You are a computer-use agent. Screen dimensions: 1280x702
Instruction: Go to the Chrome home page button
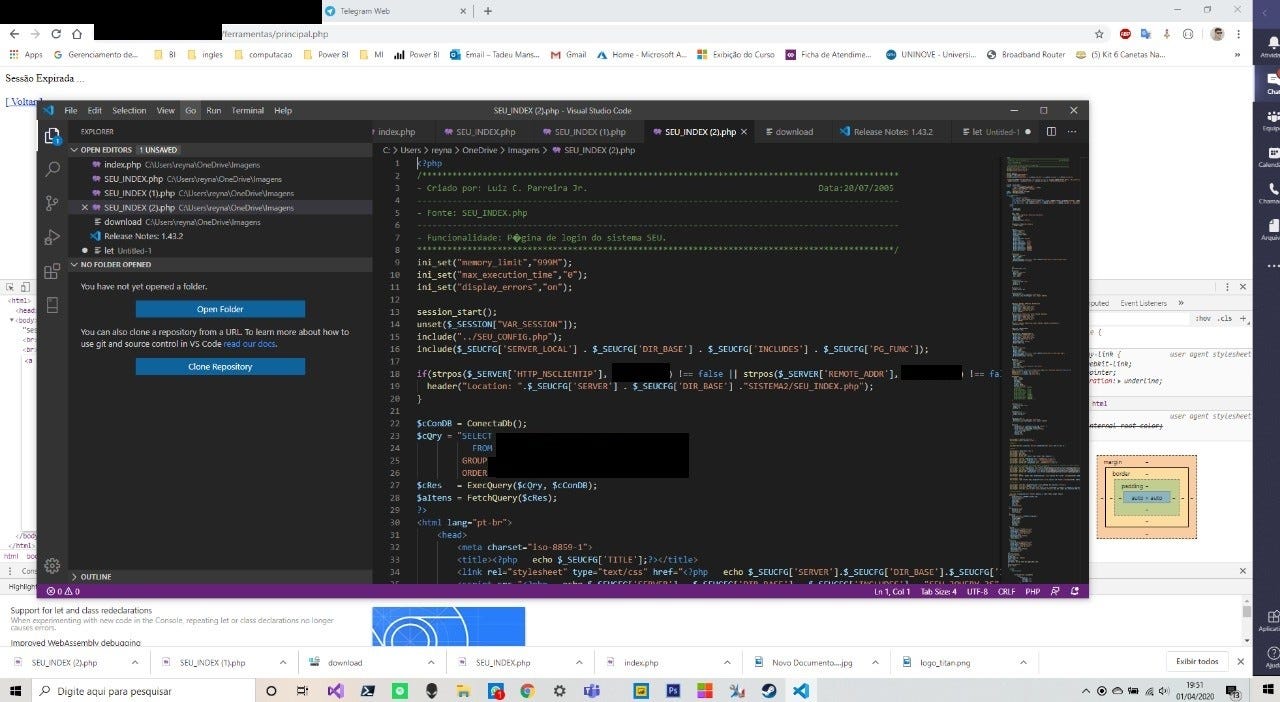click(x=79, y=33)
